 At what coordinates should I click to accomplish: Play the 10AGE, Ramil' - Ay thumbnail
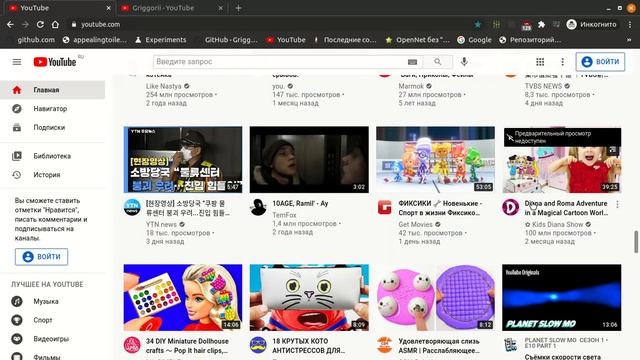point(309,160)
